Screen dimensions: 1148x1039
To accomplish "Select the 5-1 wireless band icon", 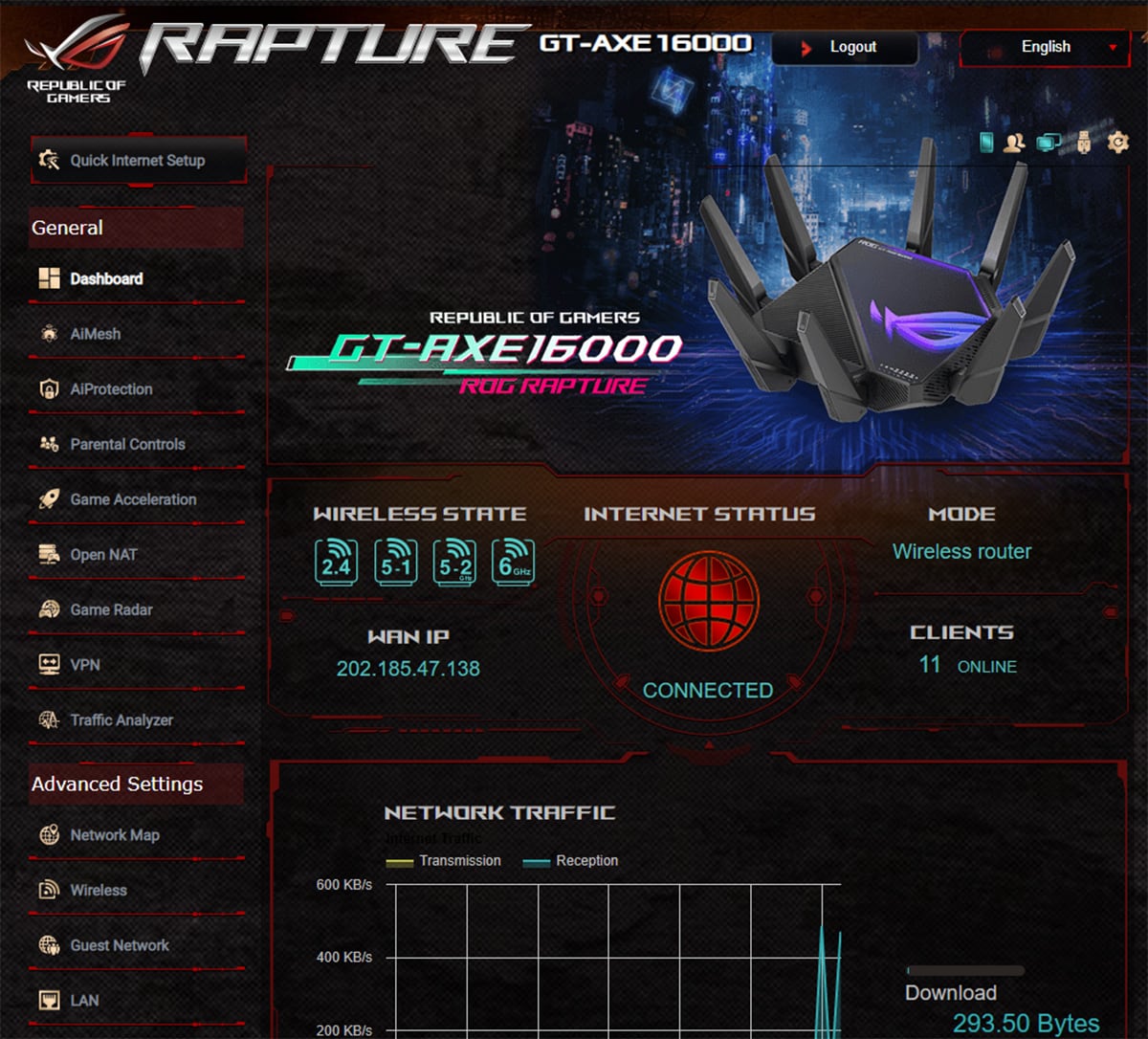I will click(x=395, y=562).
